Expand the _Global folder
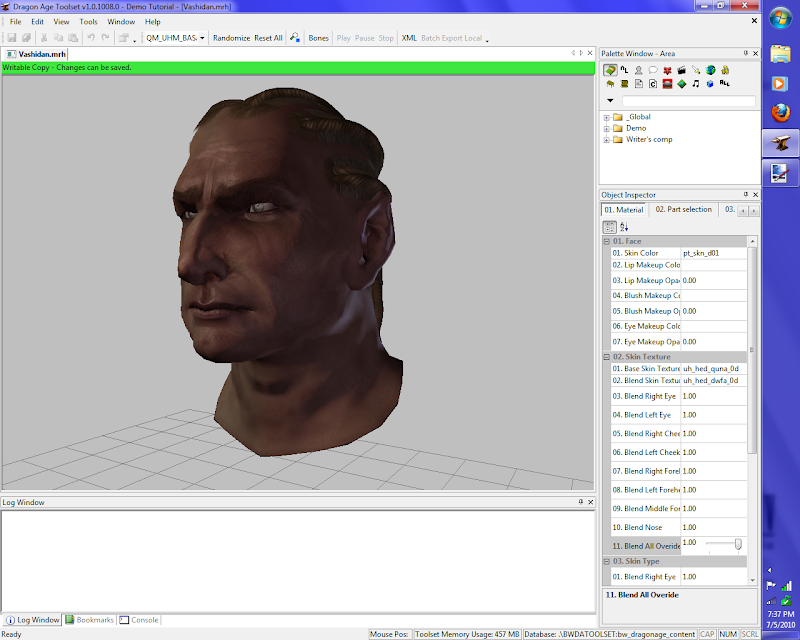The image size is (800, 640). 607,117
